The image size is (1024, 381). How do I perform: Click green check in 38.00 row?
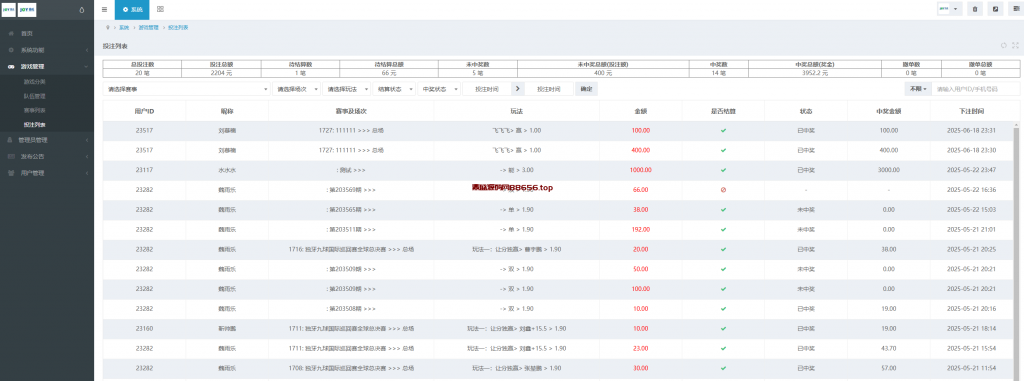[x=723, y=210]
